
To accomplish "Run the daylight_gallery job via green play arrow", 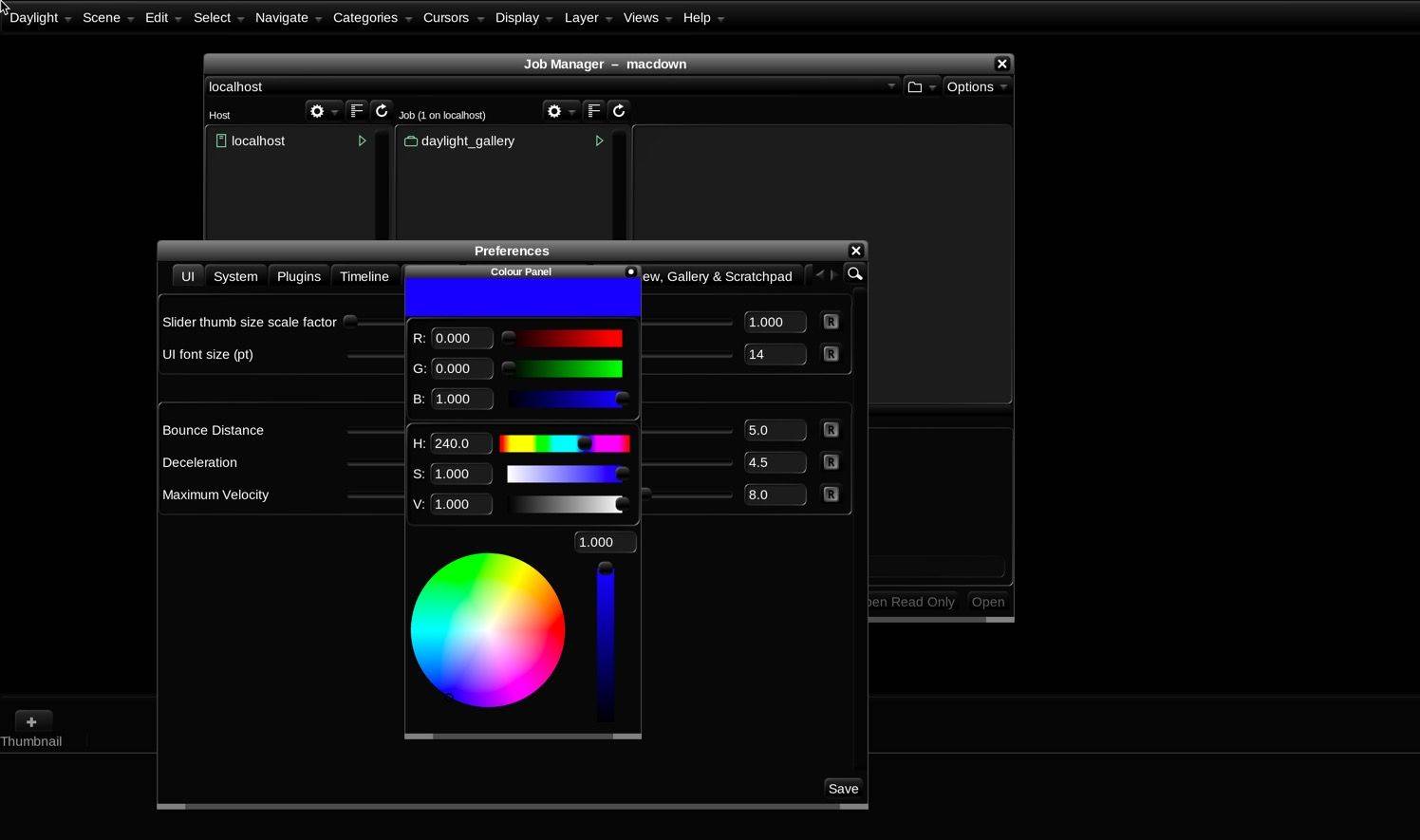I will tap(599, 140).
